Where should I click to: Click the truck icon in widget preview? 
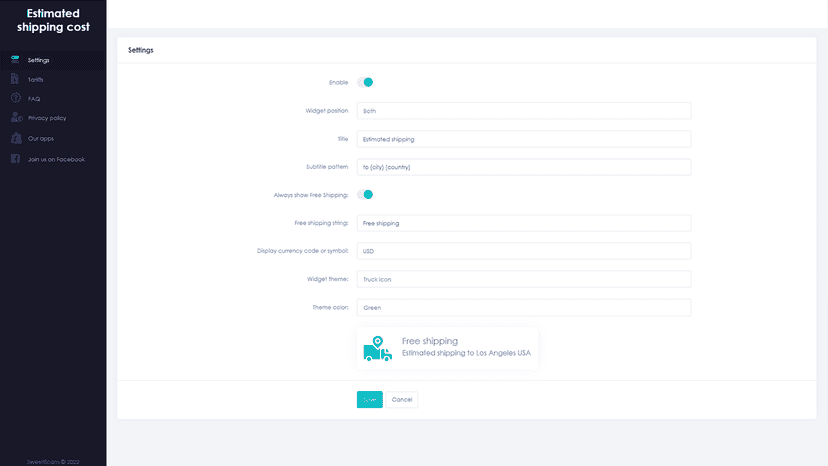tap(378, 348)
